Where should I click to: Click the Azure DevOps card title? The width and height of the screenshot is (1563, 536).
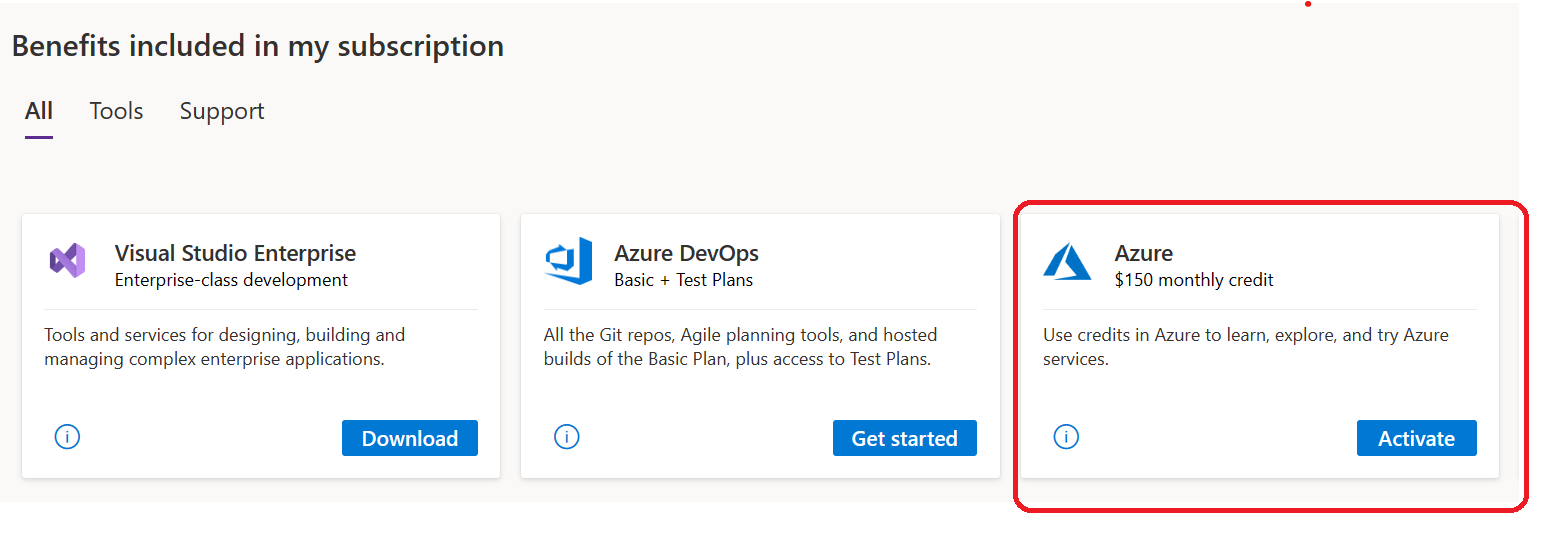[x=686, y=253]
